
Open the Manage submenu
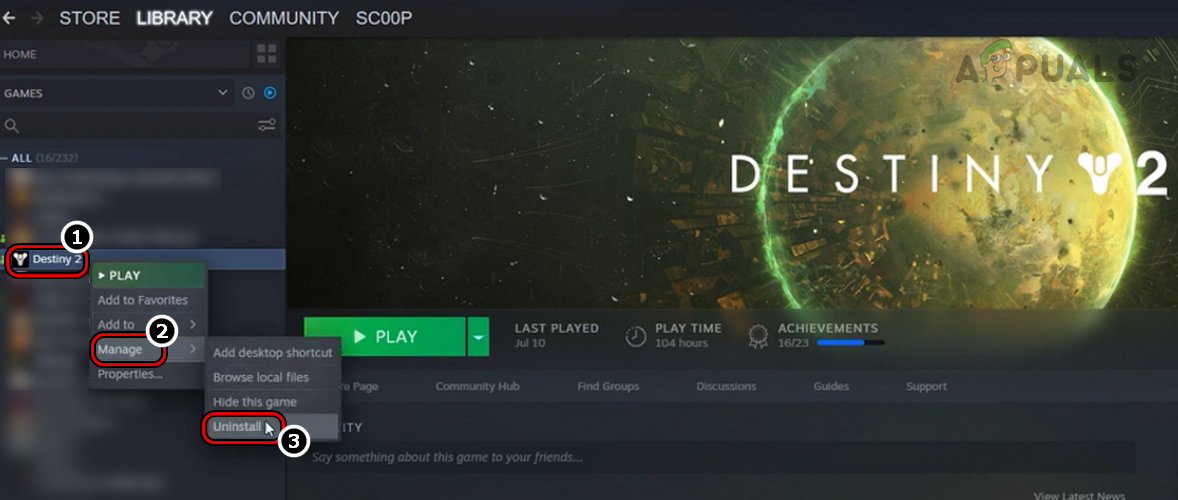point(148,349)
